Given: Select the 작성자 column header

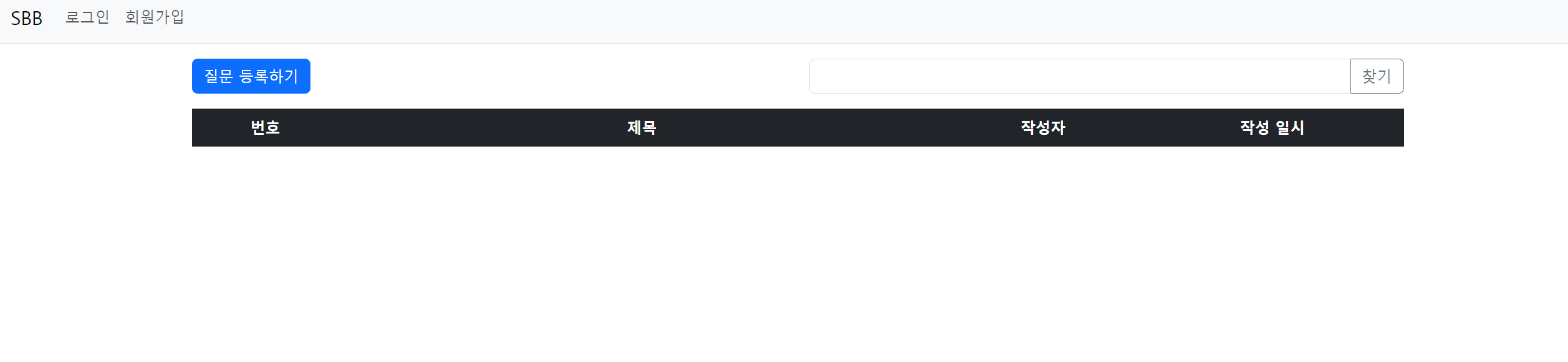Looking at the screenshot, I should pos(1043,127).
